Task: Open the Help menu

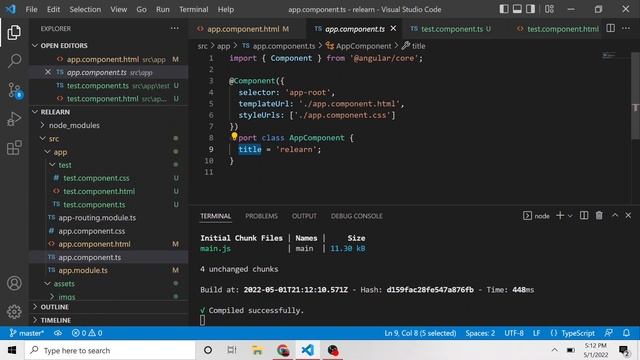Action: [x=226, y=9]
